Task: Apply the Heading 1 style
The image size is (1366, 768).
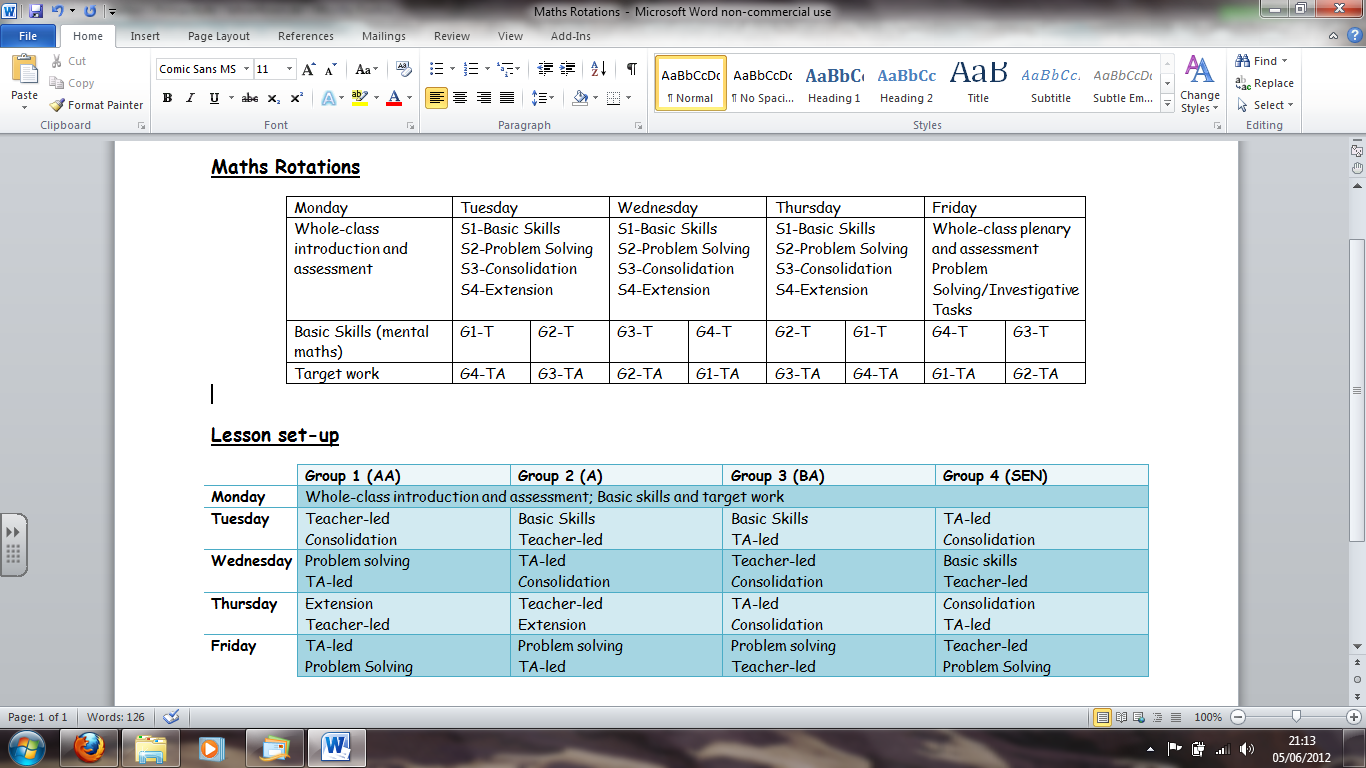Action: [x=834, y=83]
